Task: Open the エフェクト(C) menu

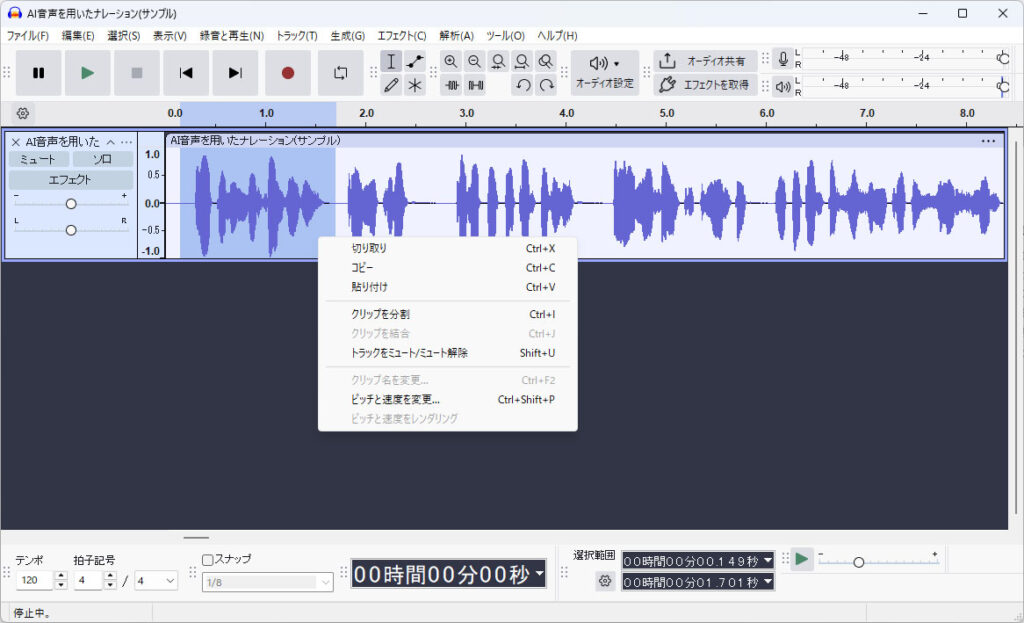Action: click(402, 36)
